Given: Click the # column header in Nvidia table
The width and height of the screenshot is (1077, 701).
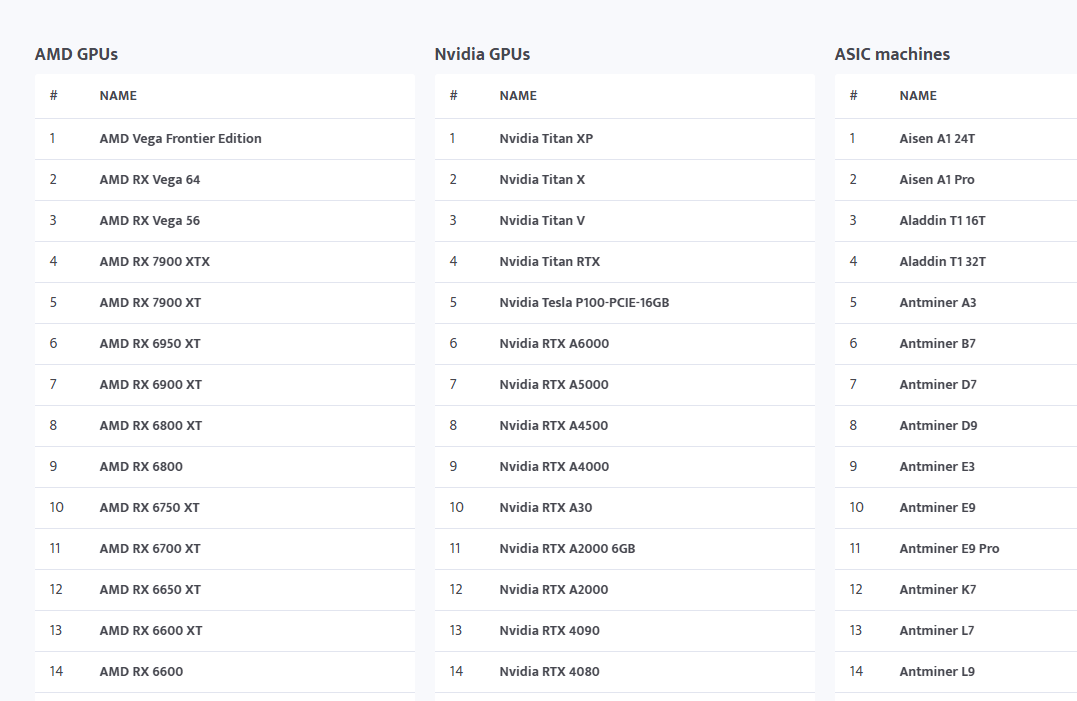Looking at the screenshot, I should [453, 96].
